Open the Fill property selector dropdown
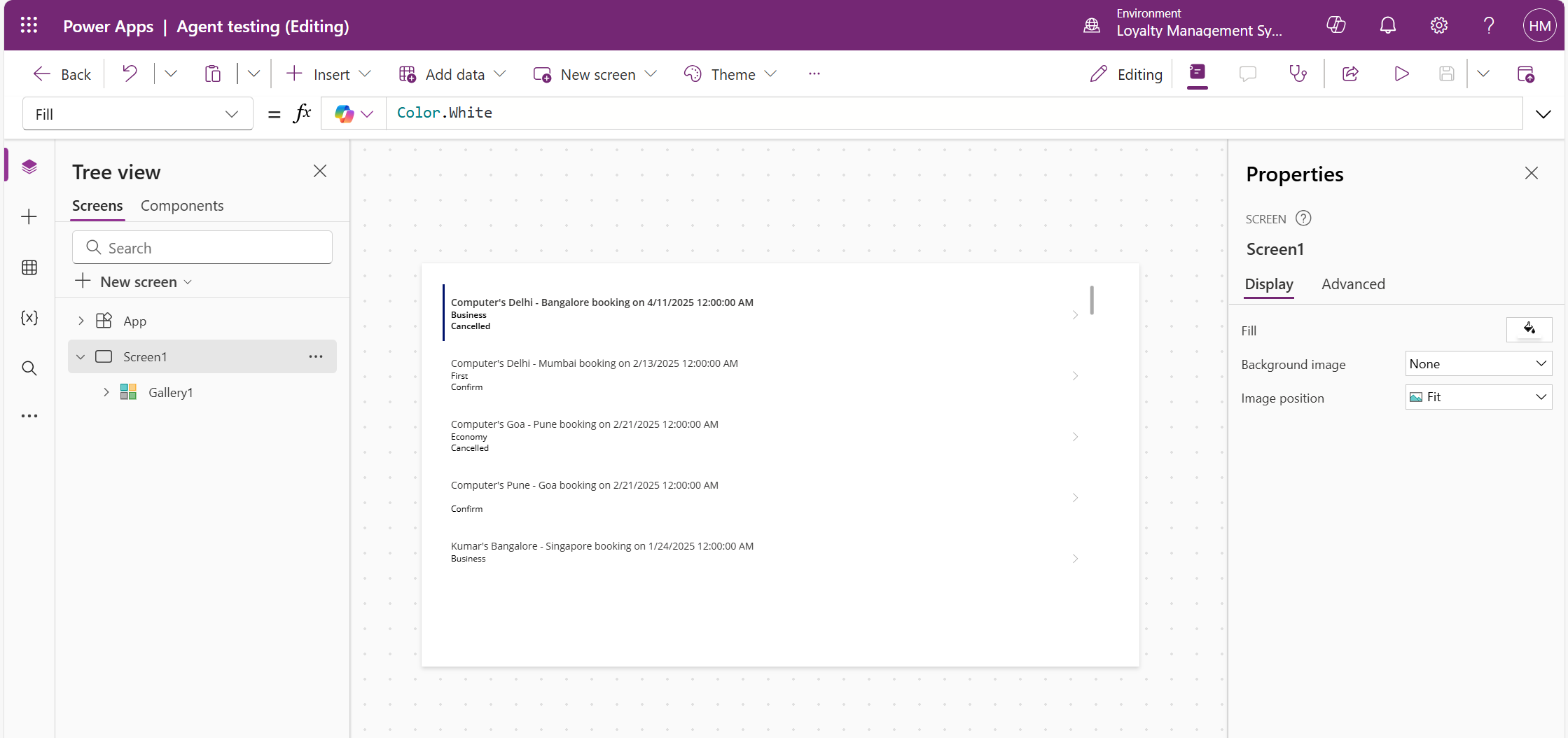This screenshot has height=738, width=1568. (x=137, y=114)
